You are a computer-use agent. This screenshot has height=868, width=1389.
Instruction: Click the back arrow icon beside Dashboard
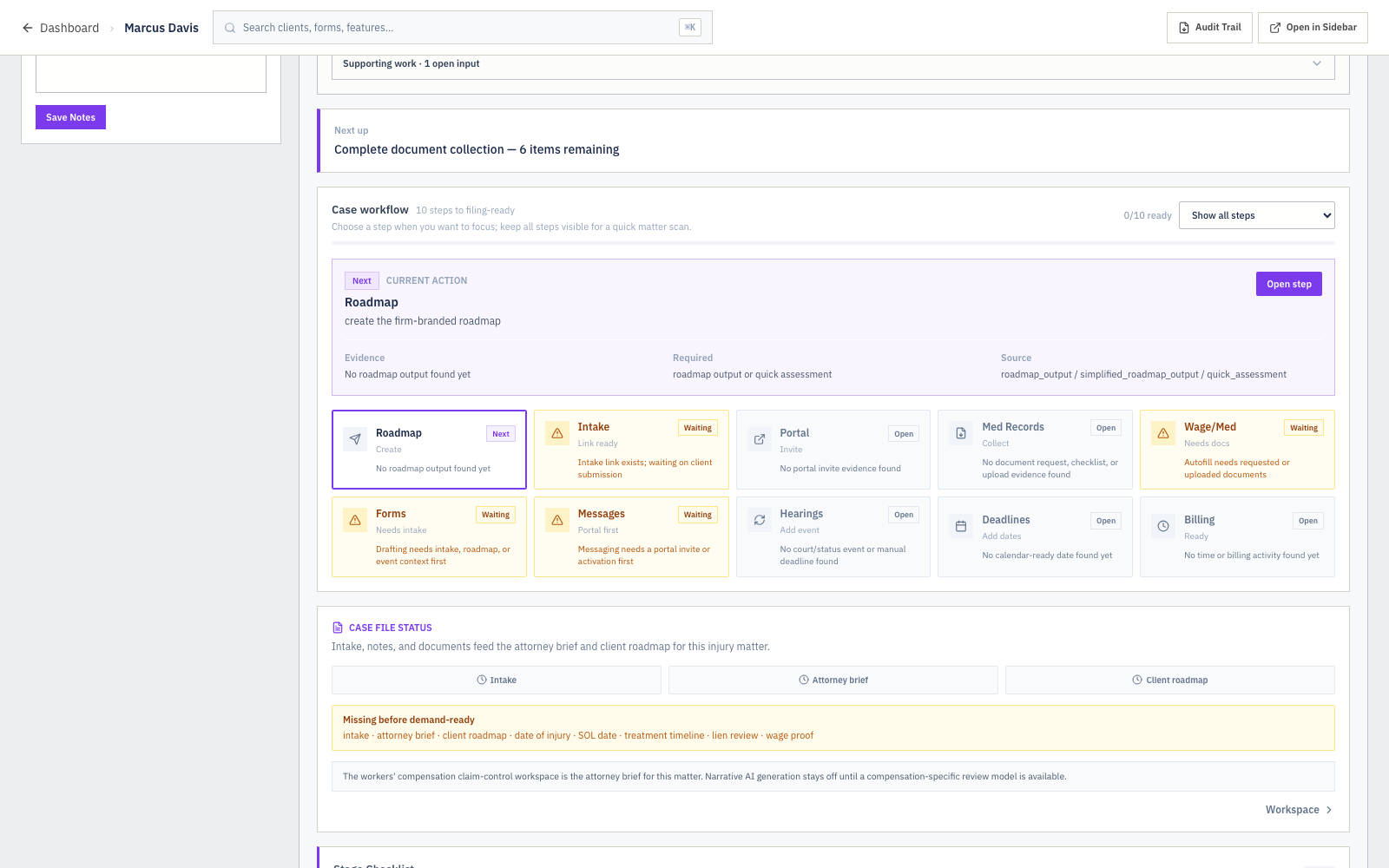[x=28, y=28]
